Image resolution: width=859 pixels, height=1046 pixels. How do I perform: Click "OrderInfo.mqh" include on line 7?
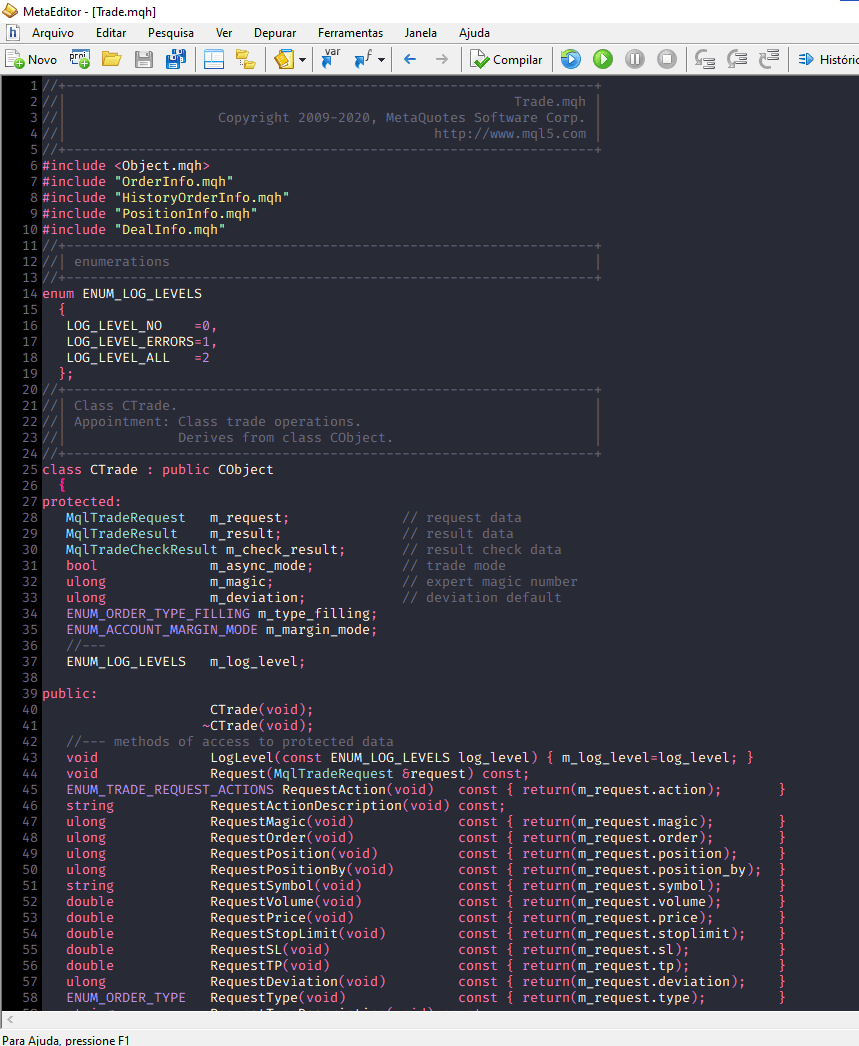click(173, 181)
